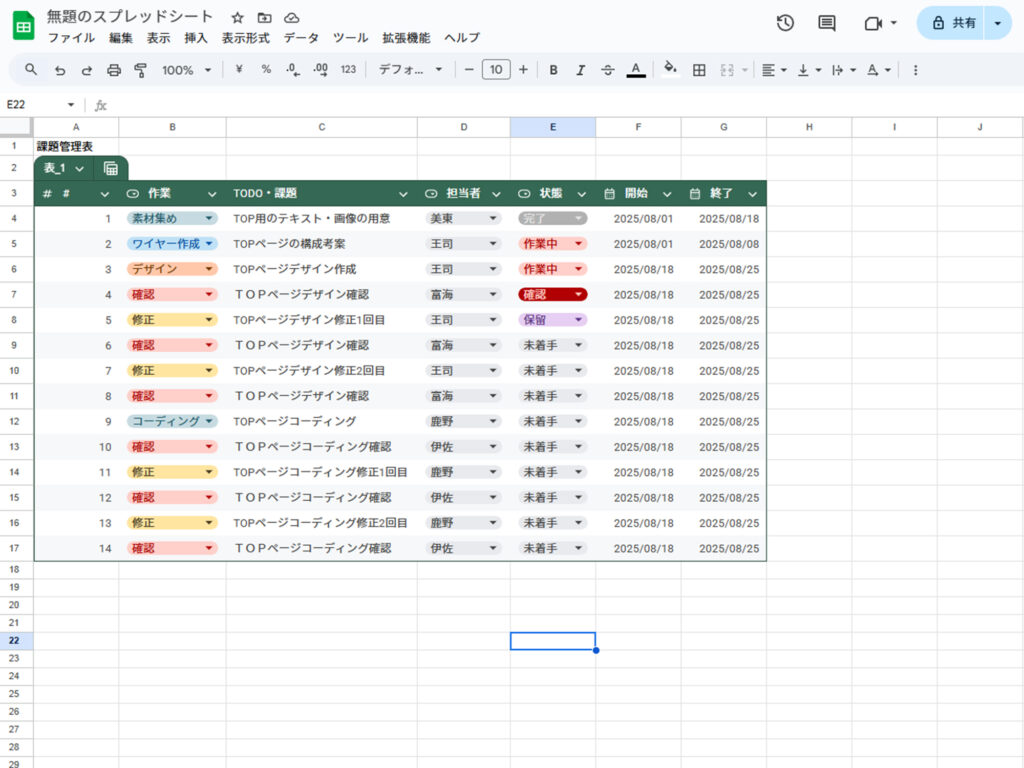Click the search menus magnifier icon

31,69
